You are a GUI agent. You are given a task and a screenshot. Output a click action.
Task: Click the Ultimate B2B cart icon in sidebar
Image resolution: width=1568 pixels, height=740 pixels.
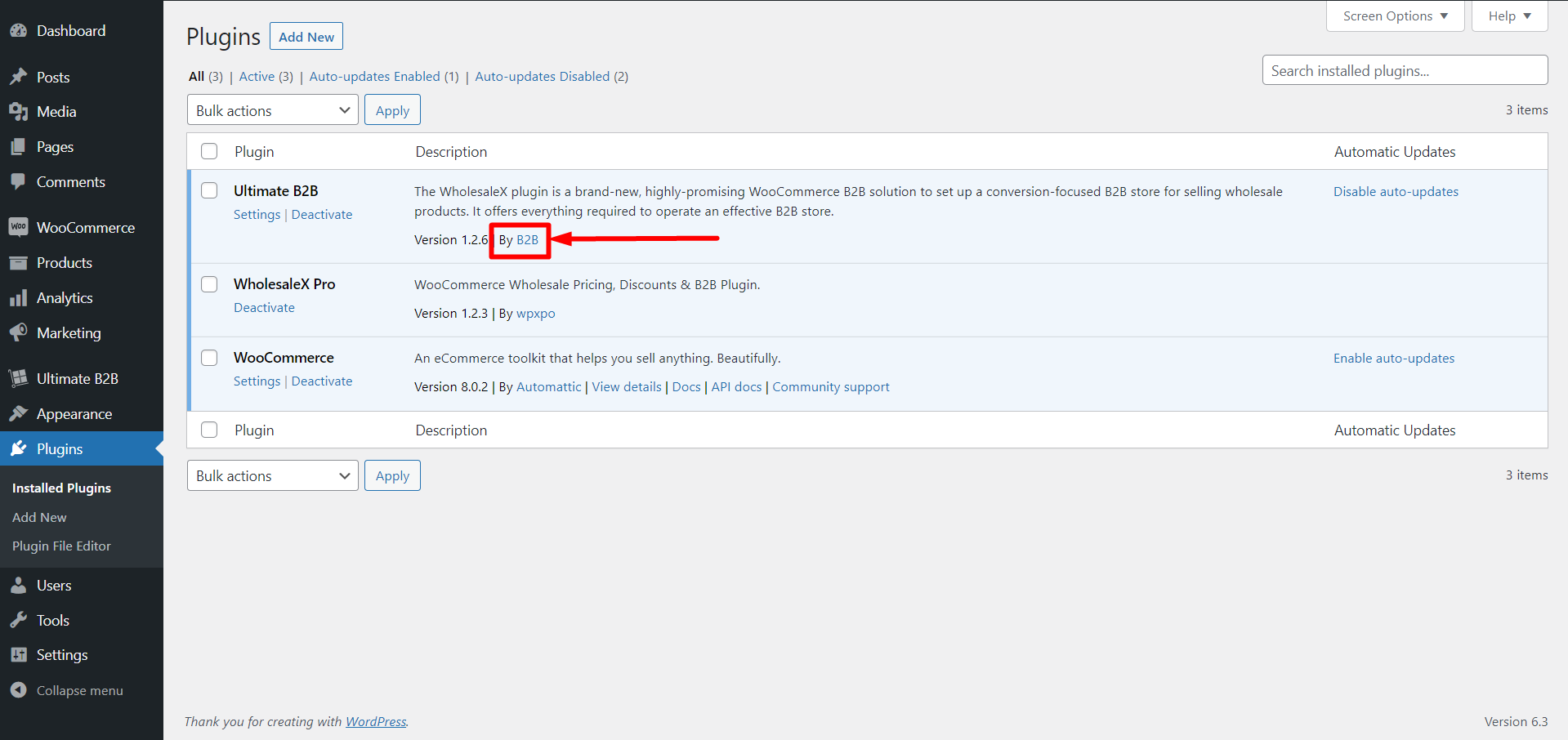point(18,378)
